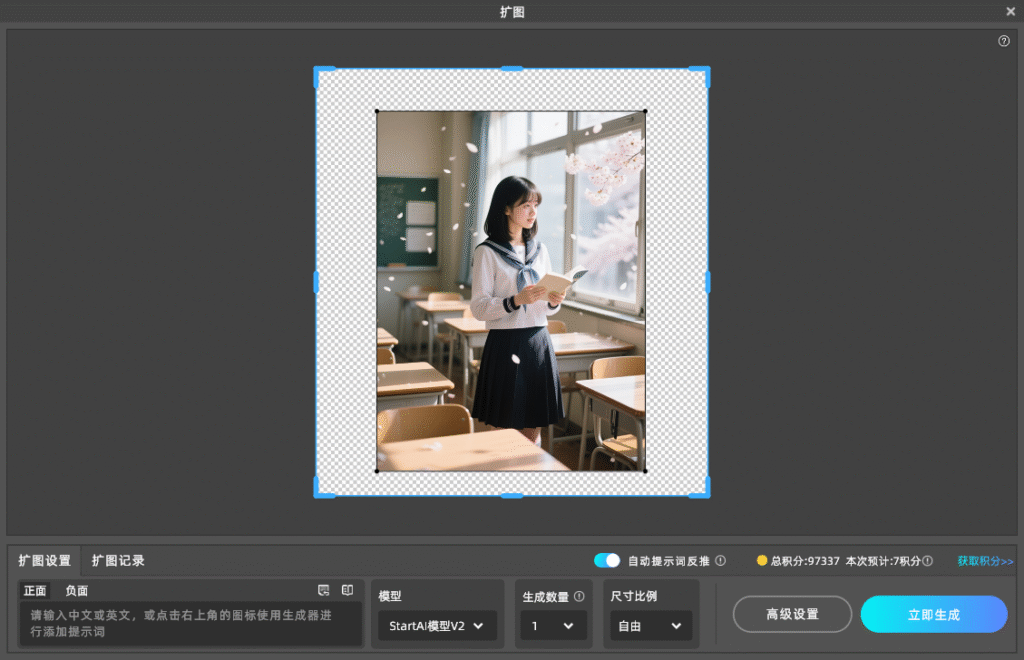Switch to the 负面 prompt tab

[x=75, y=590]
